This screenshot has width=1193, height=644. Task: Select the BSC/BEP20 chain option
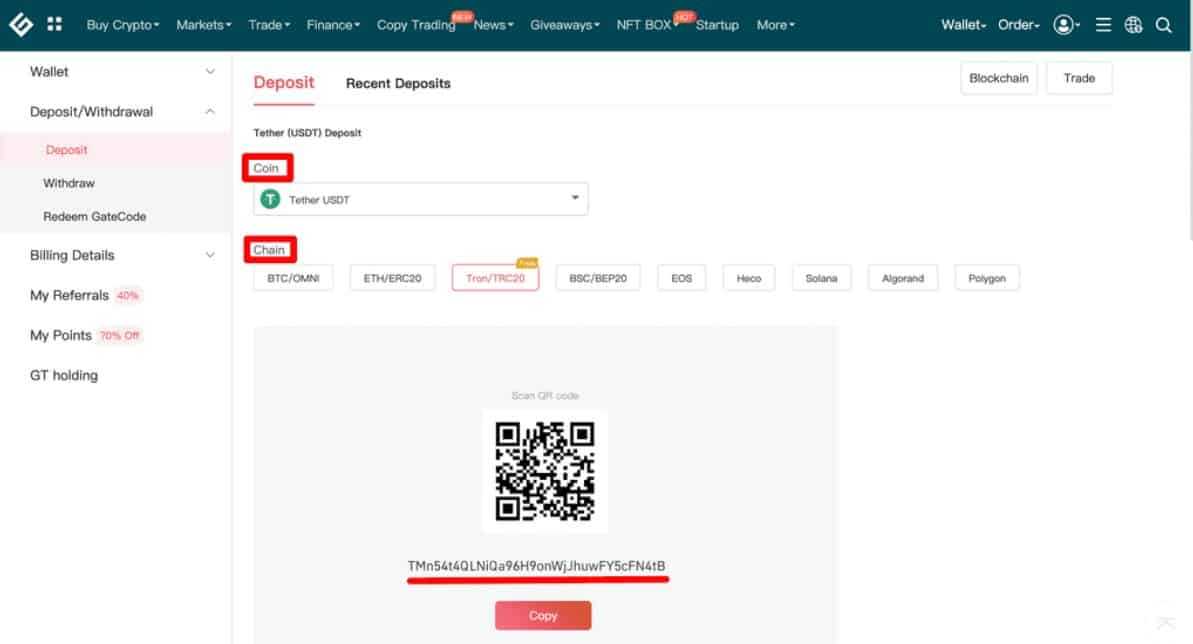pos(597,278)
